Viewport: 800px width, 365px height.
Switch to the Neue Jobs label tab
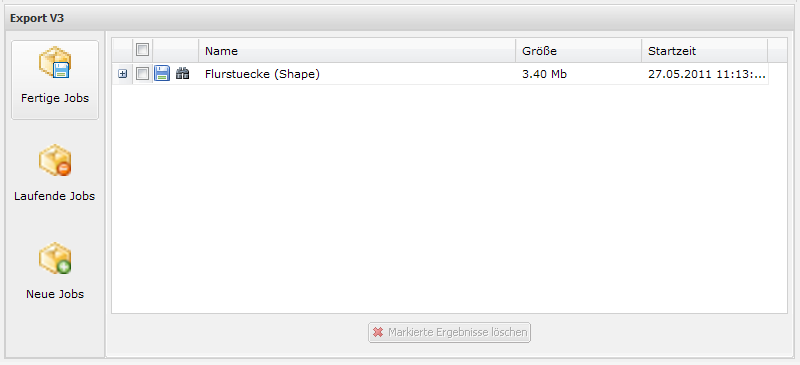[55, 294]
